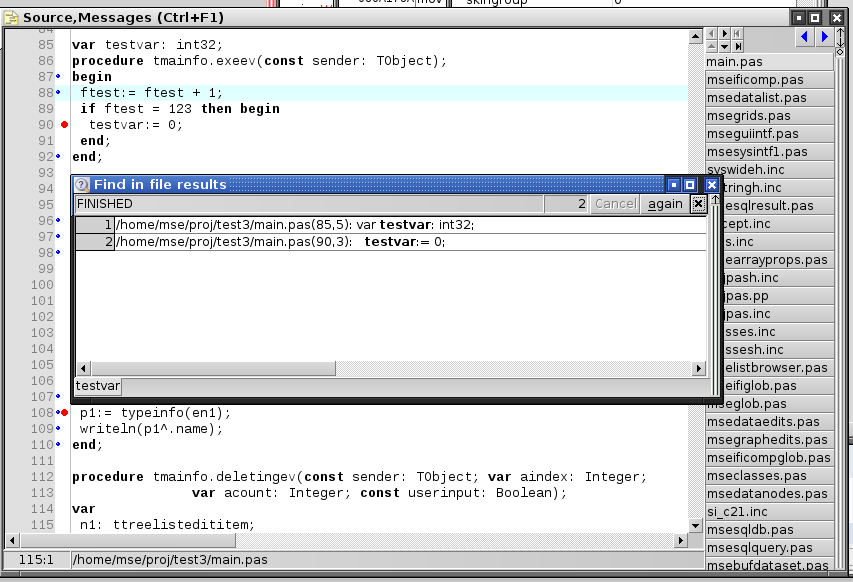This screenshot has height=582, width=853.
Task: Toggle the breakpoint marker on line 108
Action: [x=64, y=413]
